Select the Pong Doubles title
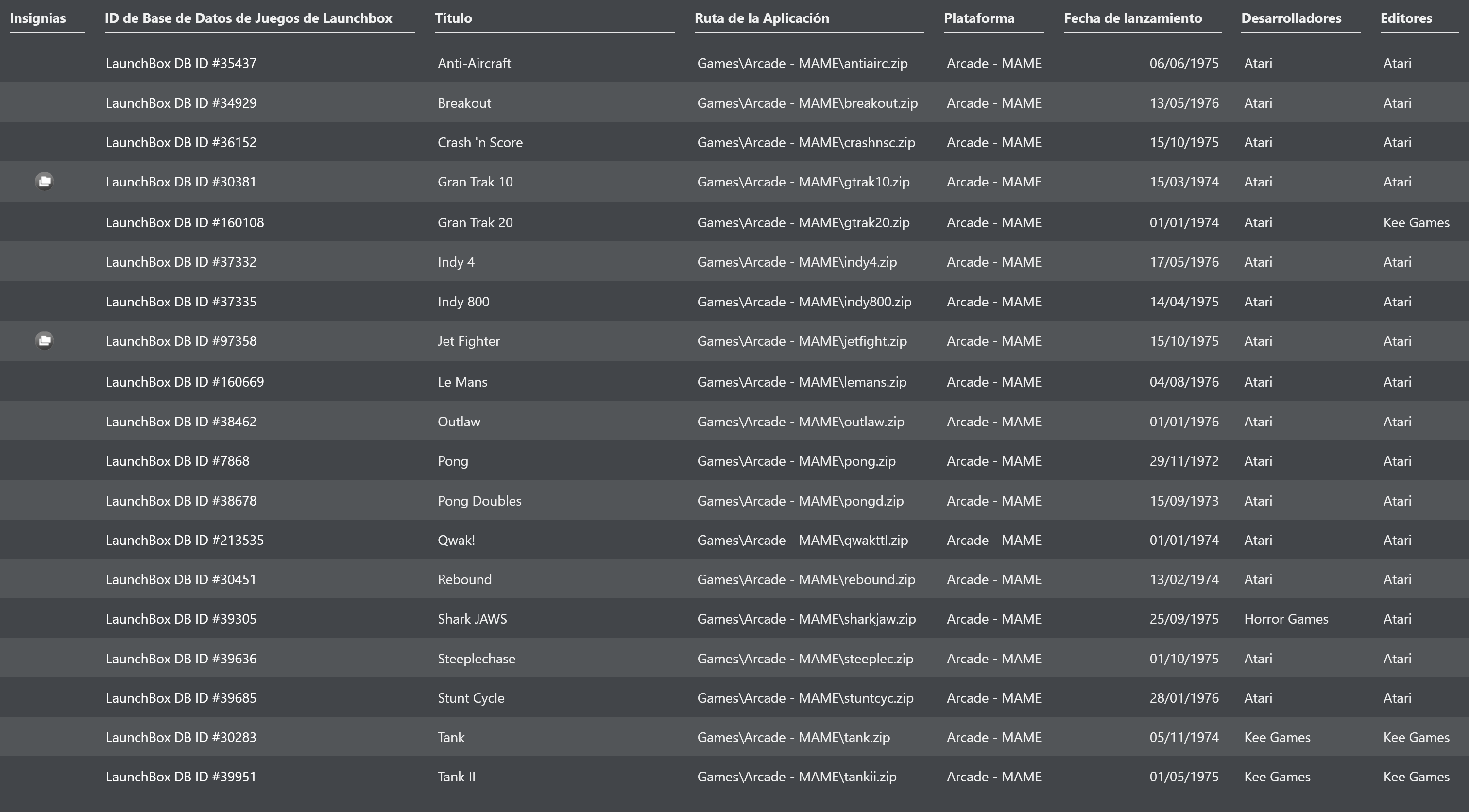The width and height of the screenshot is (1469, 812). coord(479,501)
